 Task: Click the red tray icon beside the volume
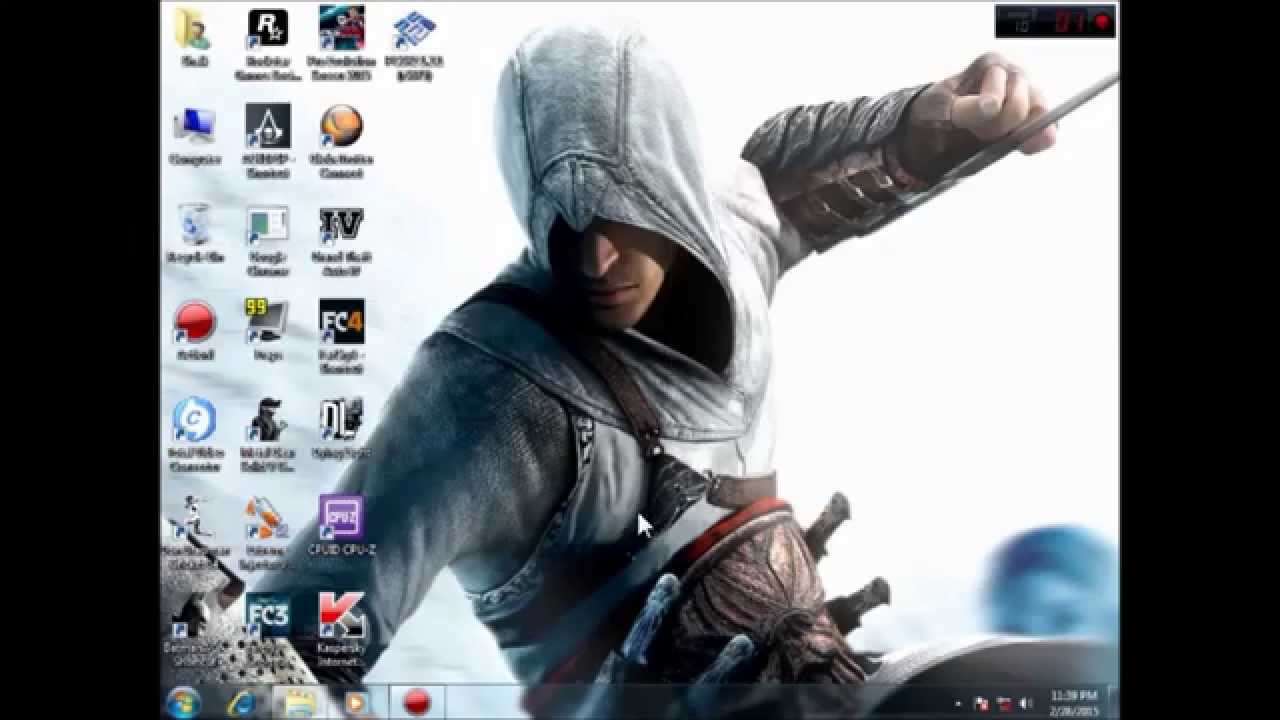(x=1003, y=704)
